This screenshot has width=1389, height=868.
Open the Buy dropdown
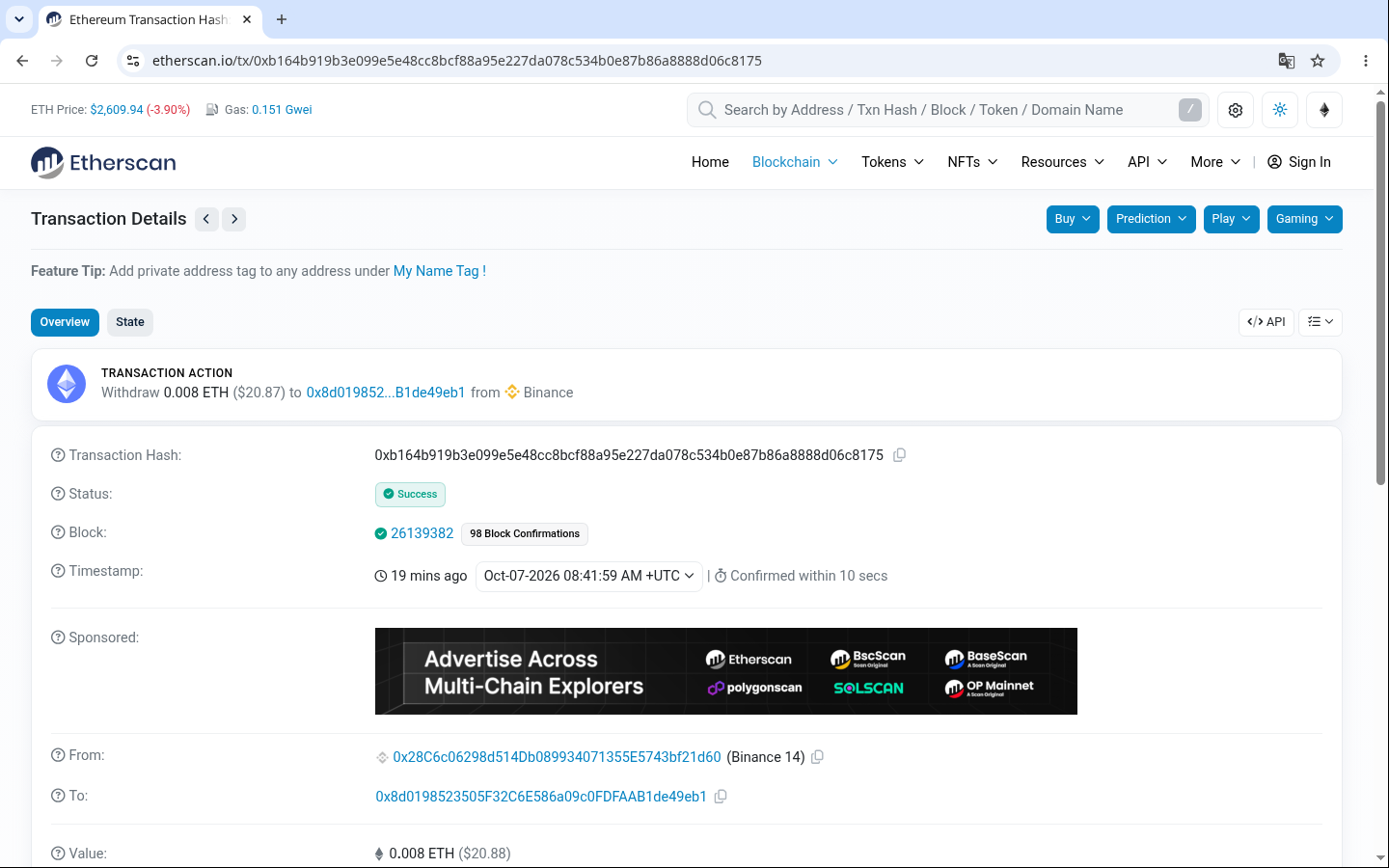1073,219
